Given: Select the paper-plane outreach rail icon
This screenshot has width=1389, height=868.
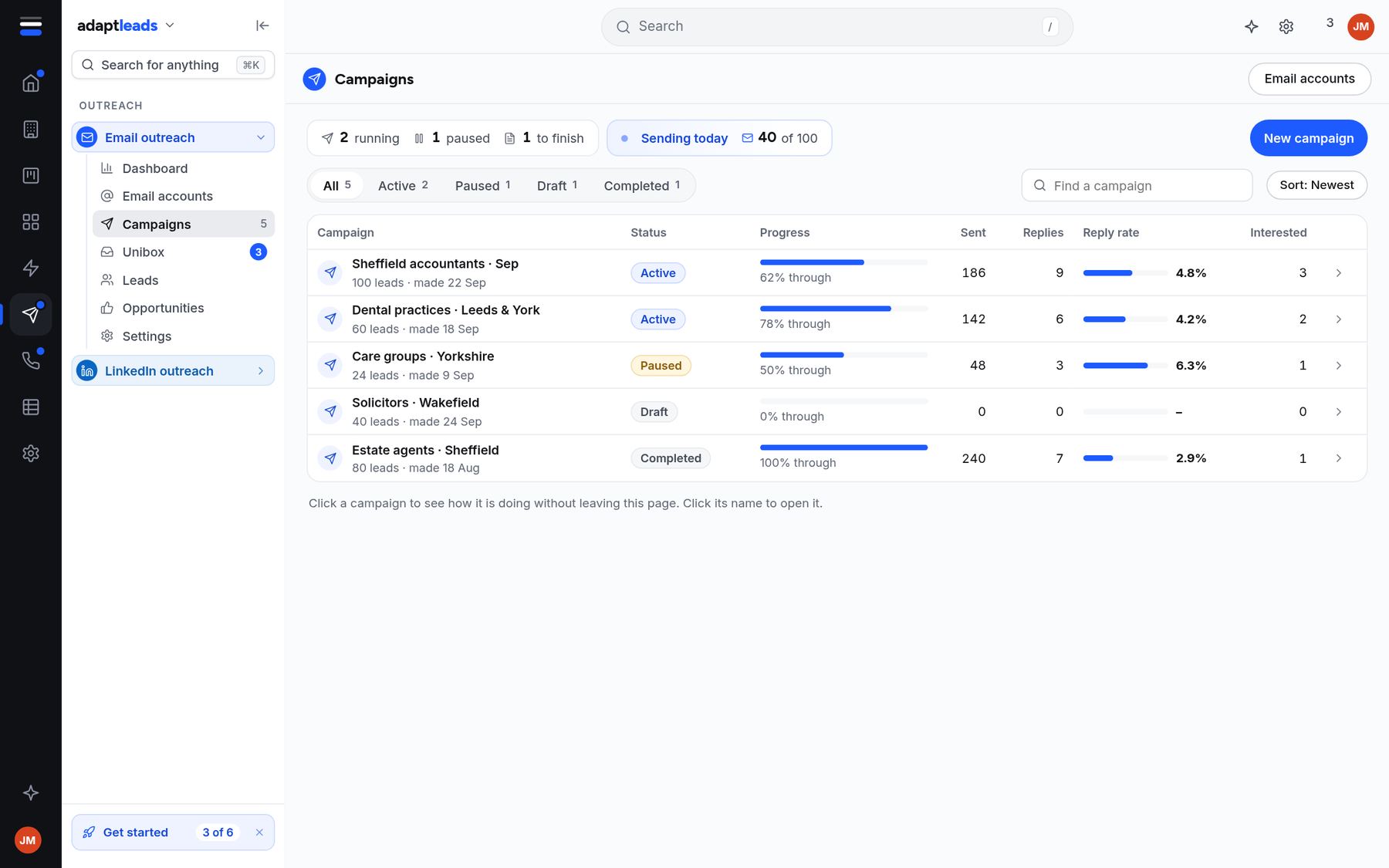Looking at the screenshot, I should (x=31, y=314).
